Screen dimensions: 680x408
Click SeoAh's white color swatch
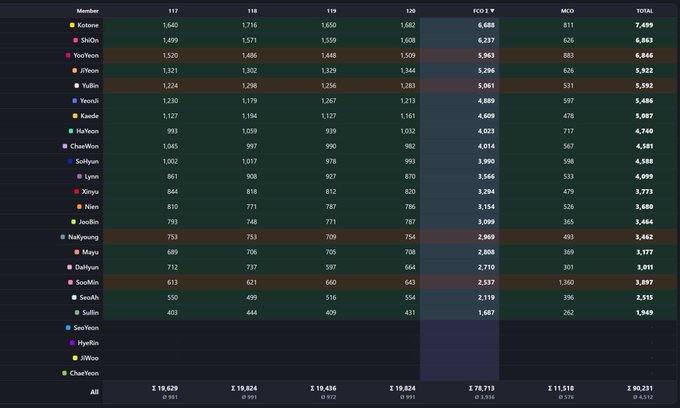(74, 297)
